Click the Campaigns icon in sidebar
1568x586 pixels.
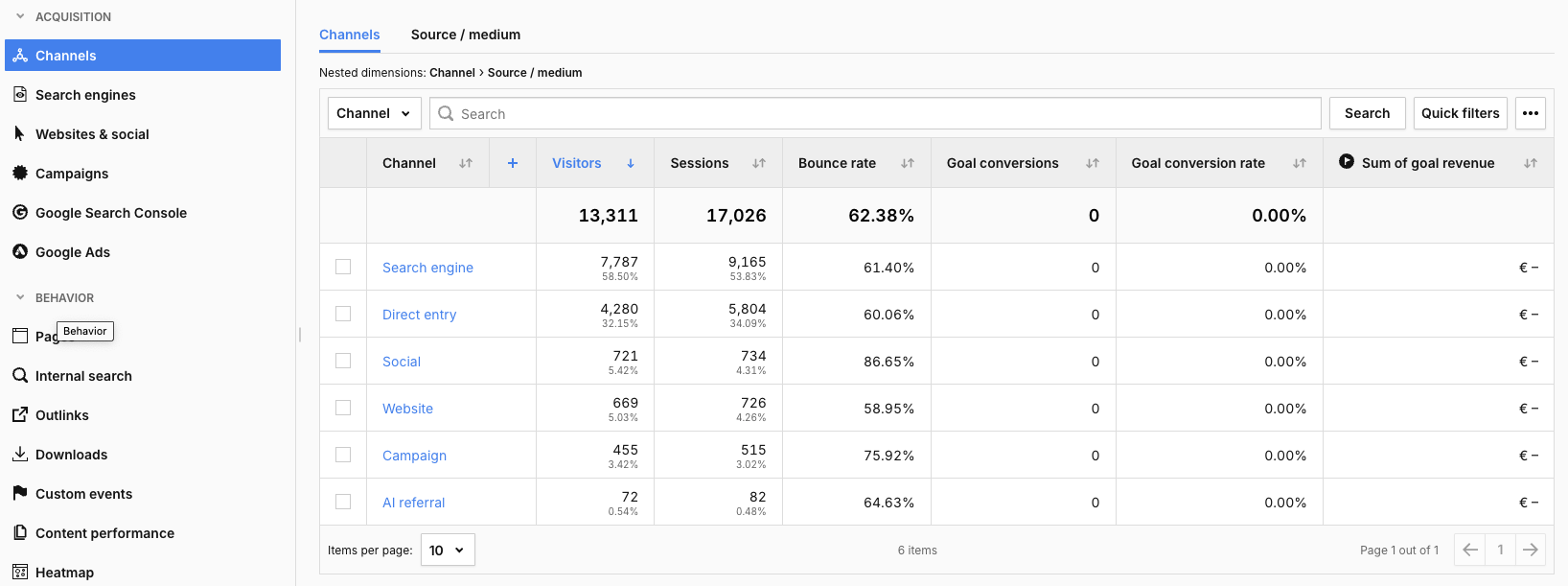coord(20,174)
